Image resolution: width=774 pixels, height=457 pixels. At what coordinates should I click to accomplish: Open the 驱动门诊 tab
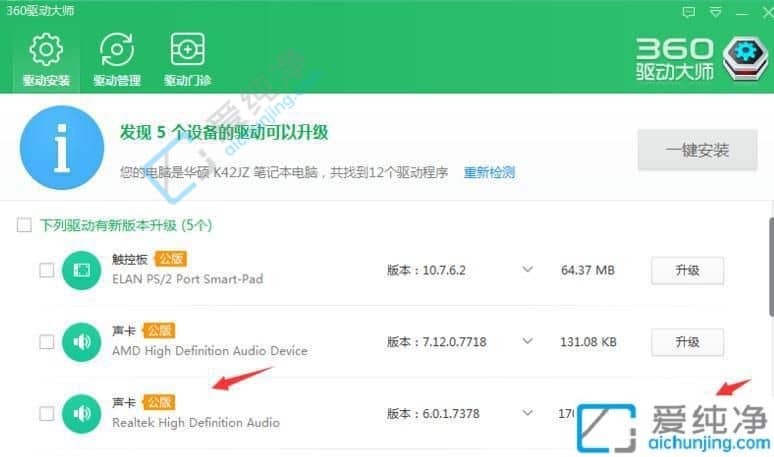(x=188, y=59)
